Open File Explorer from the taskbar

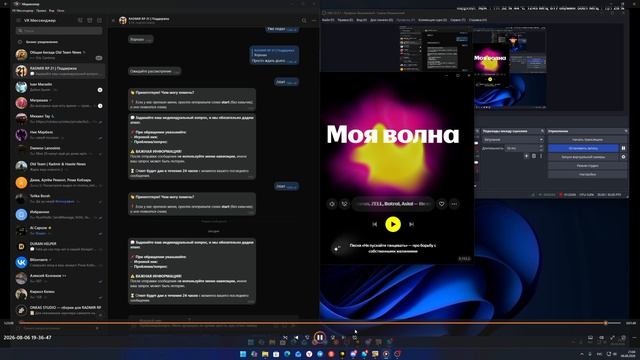tap(265, 354)
